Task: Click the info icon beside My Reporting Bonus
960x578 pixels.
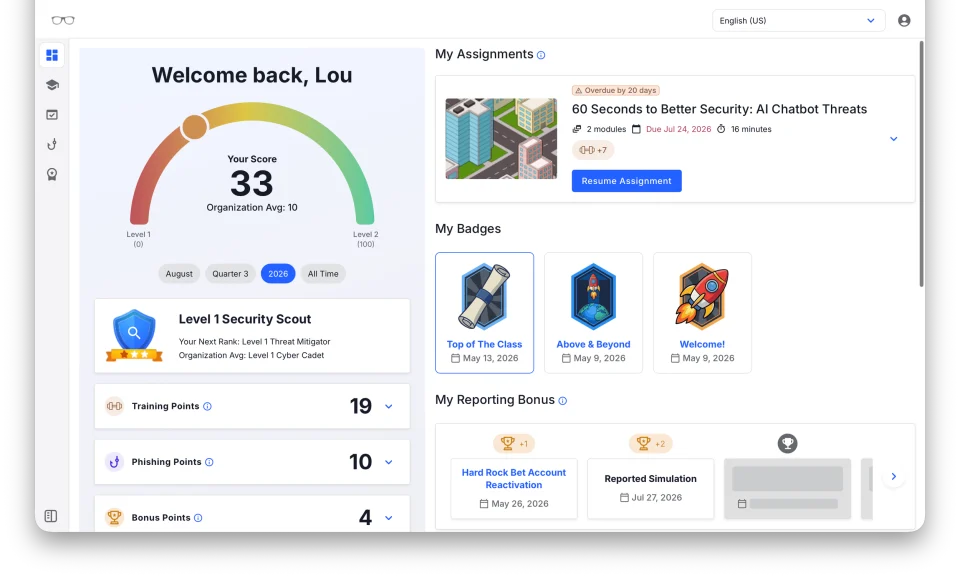Action: (563, 400)
